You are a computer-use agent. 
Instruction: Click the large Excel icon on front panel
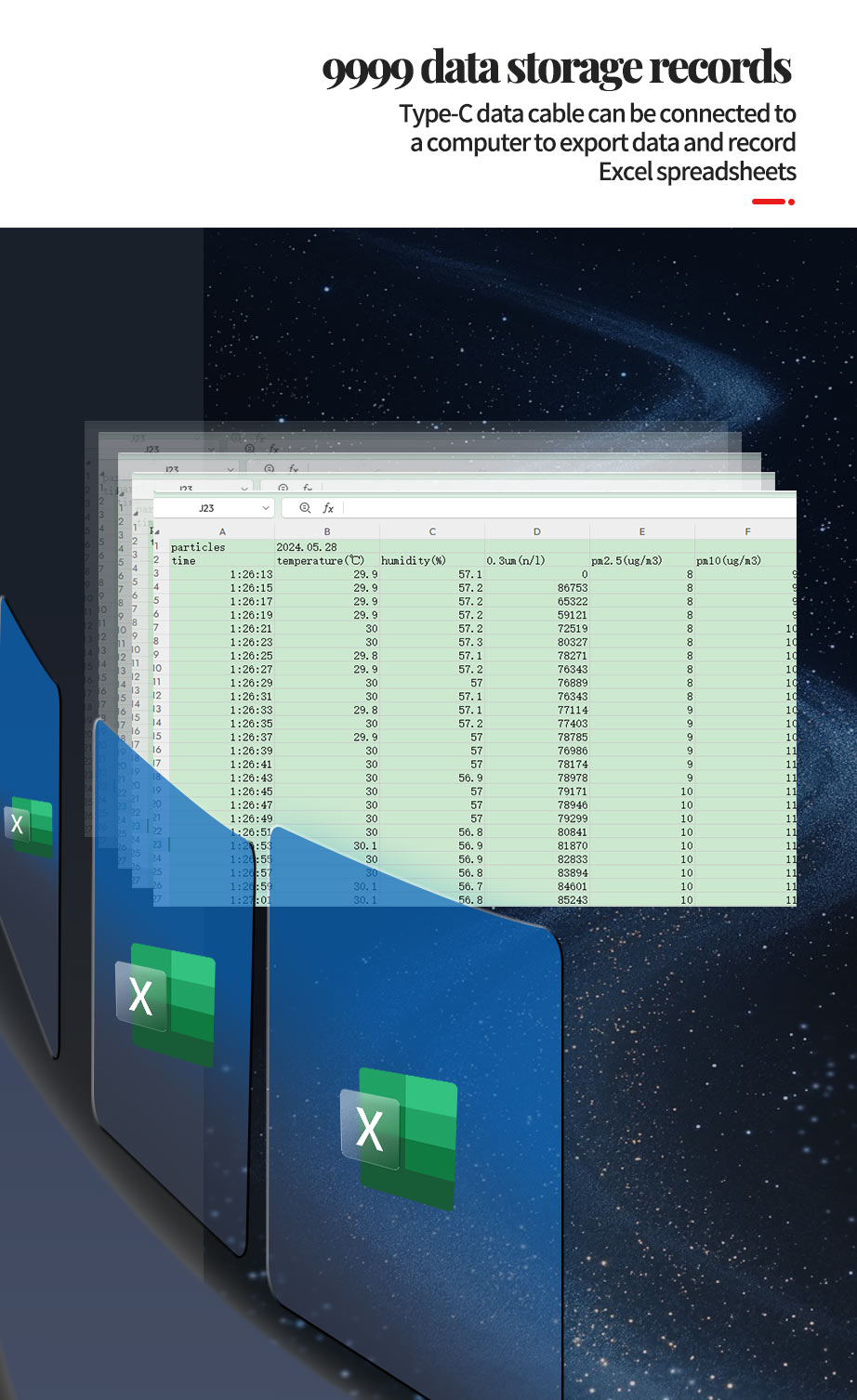[400, 1137]
